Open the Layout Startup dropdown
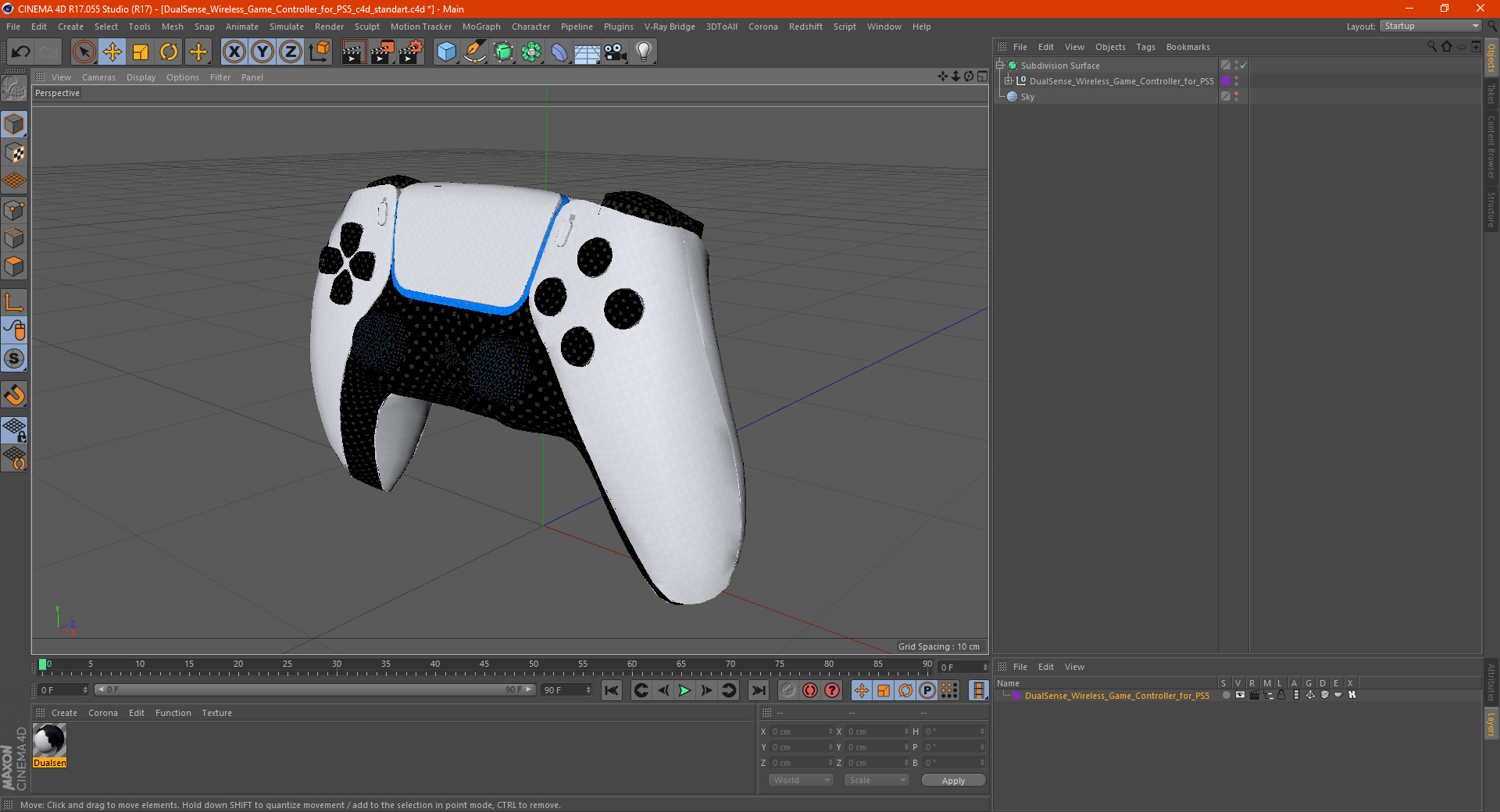1500x812 pixels. (1431, 27)
